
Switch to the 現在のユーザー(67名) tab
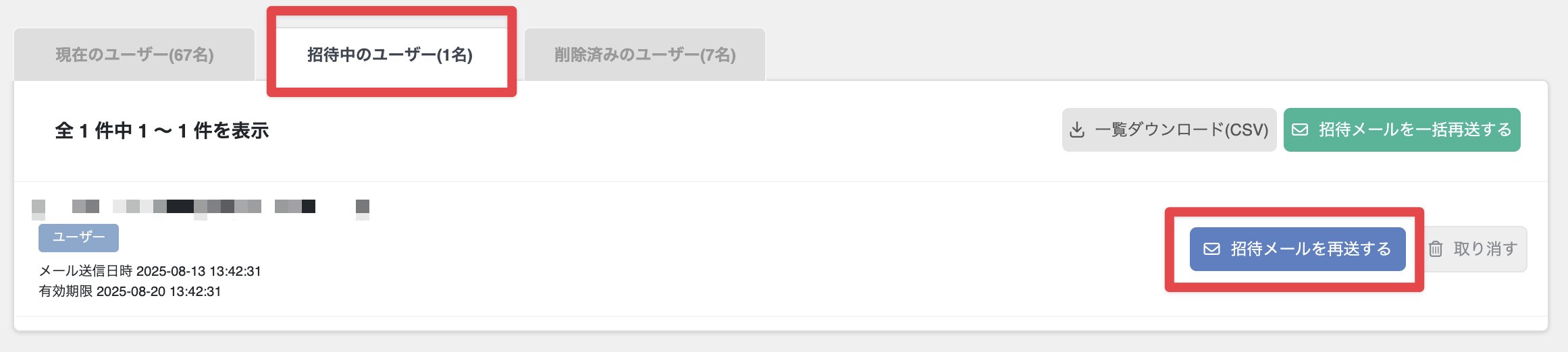click(x=134, y=55)
